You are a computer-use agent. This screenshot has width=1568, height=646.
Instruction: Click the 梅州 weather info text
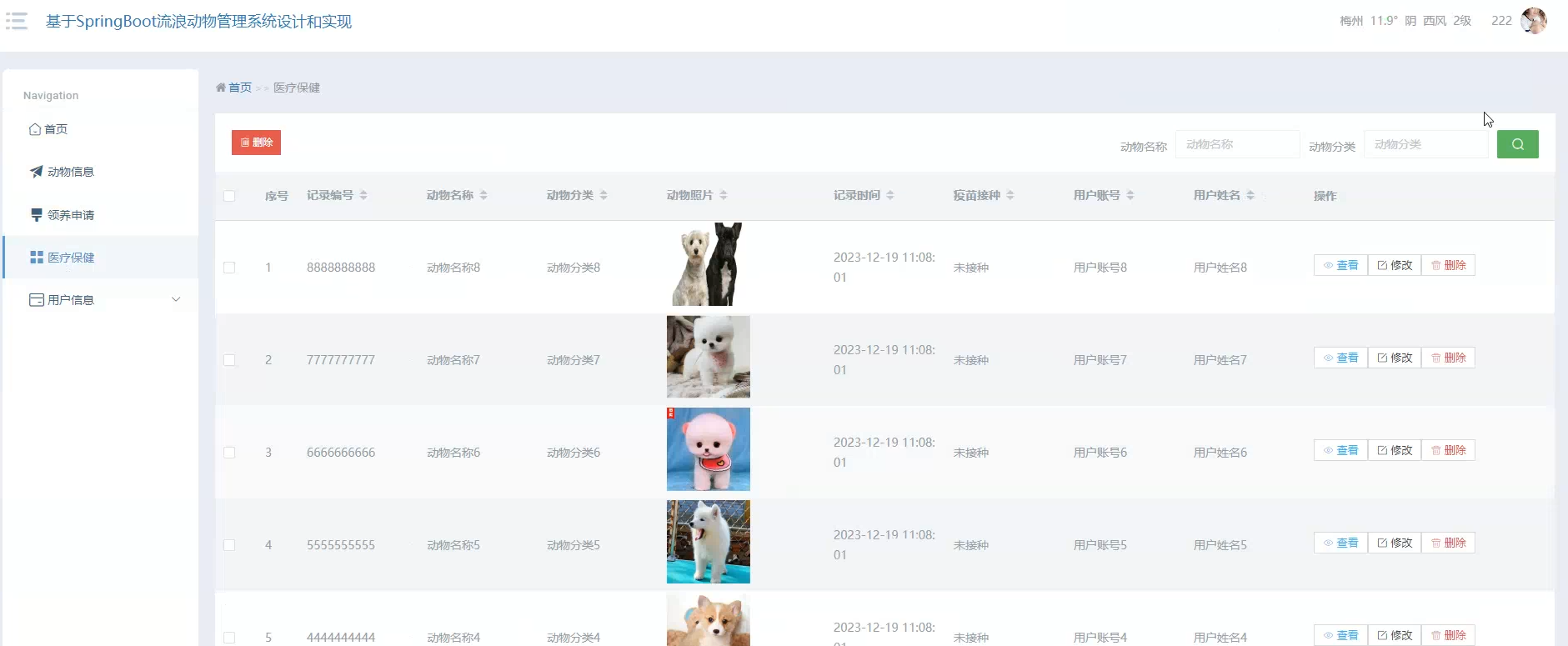[1405, 21]
